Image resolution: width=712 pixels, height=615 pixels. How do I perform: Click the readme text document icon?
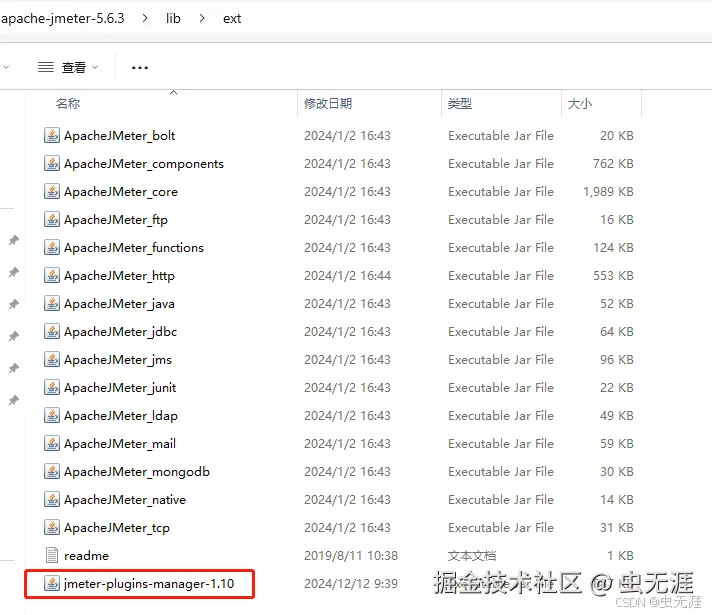point(52,555)
